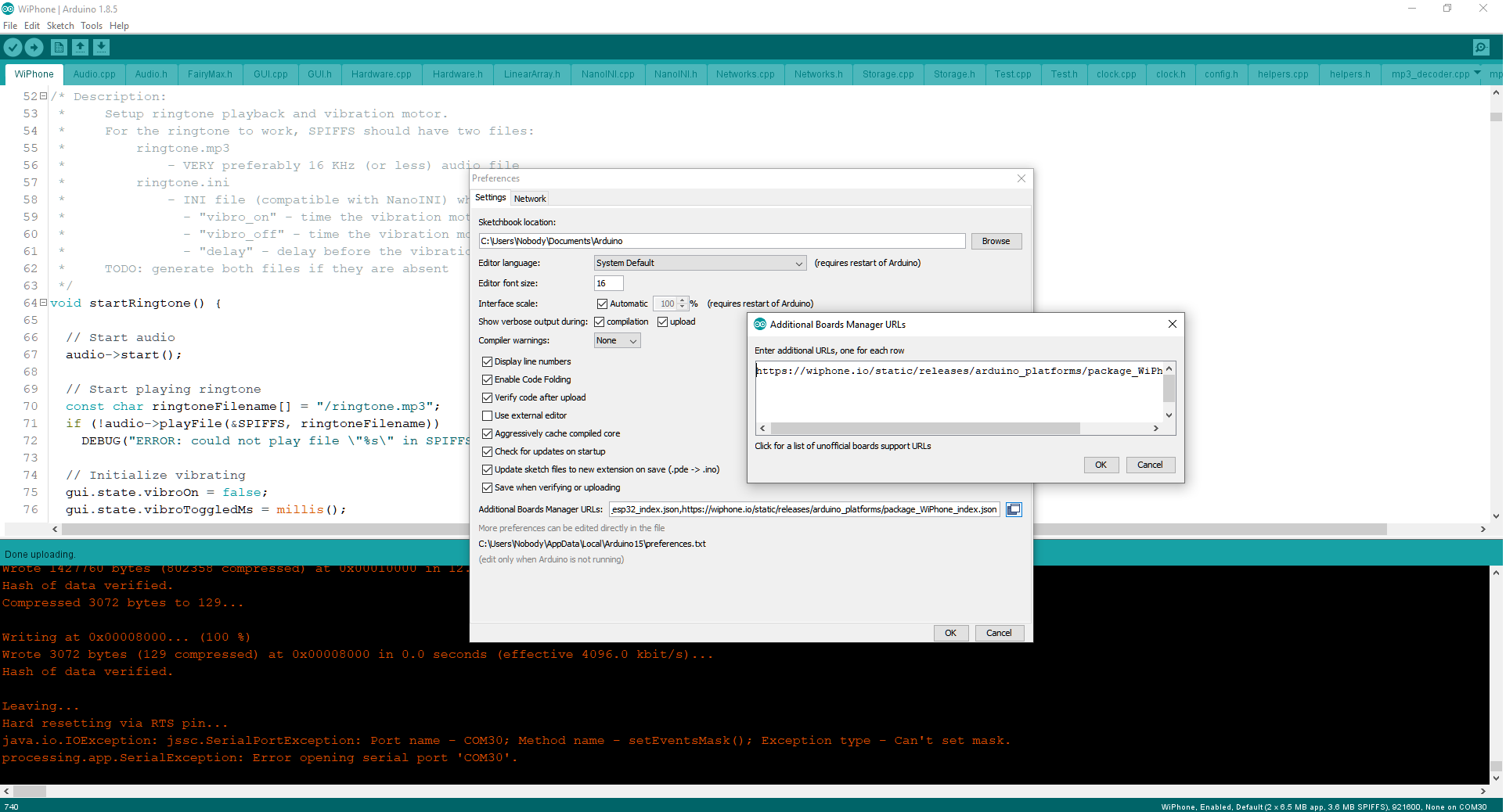Open the Serial Monitor magnifier icon
1506x812 pixels.
coord(1481,47)
